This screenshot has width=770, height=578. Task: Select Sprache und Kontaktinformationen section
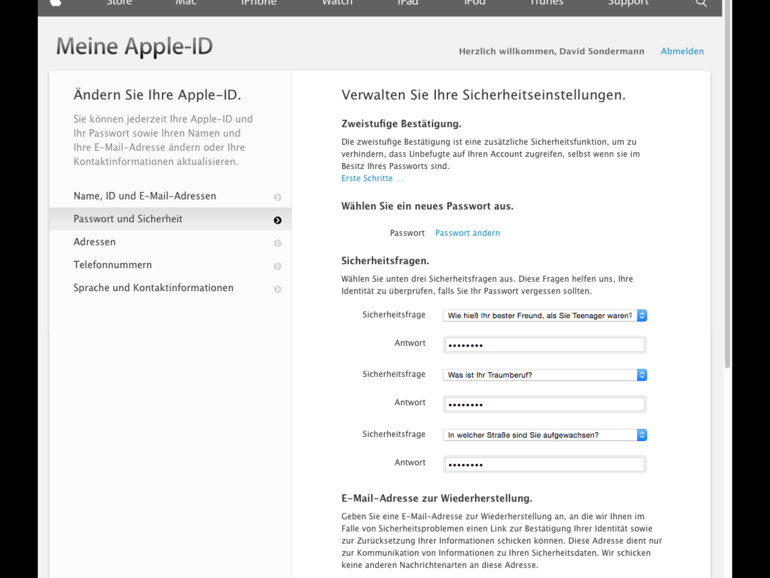(170, 288)
